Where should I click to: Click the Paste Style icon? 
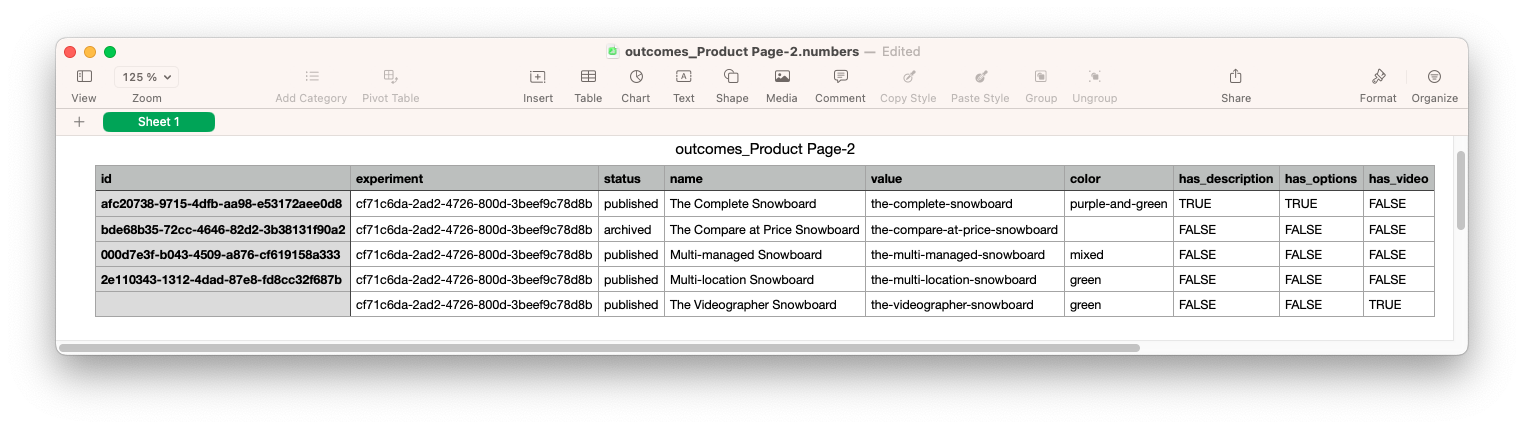[x=980, y=77]
